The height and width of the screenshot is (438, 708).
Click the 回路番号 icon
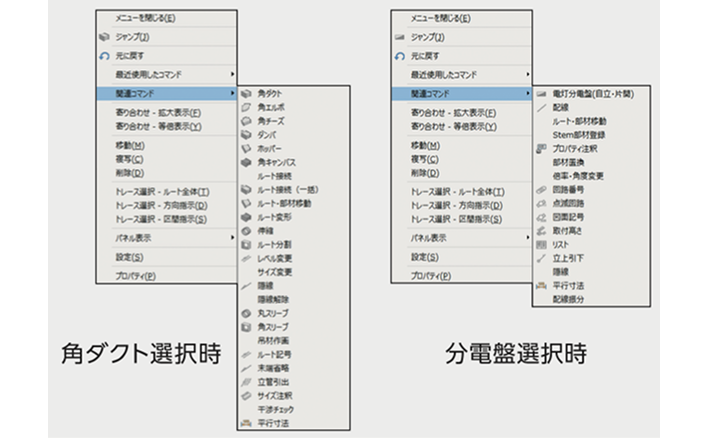click(541, 190)
